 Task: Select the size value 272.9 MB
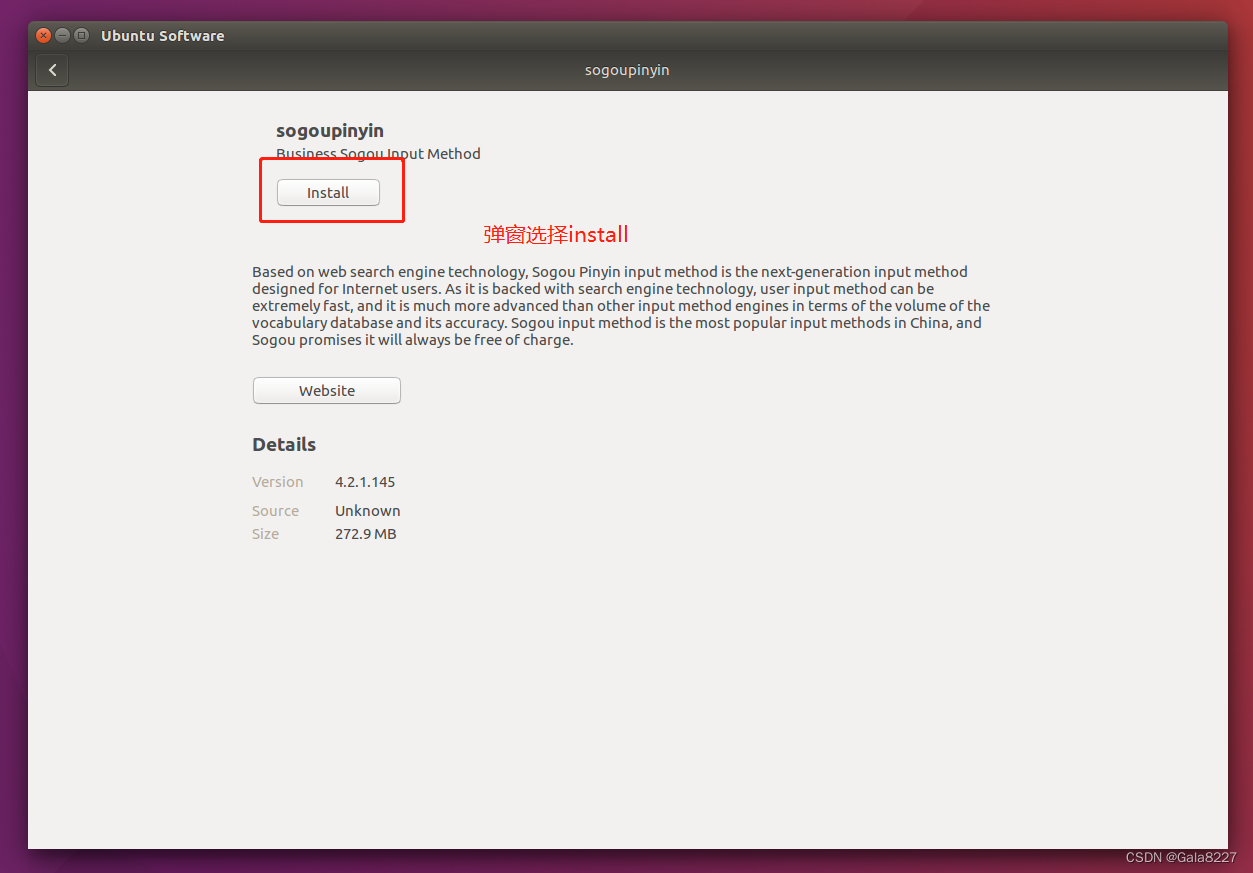tap(365, 533)
